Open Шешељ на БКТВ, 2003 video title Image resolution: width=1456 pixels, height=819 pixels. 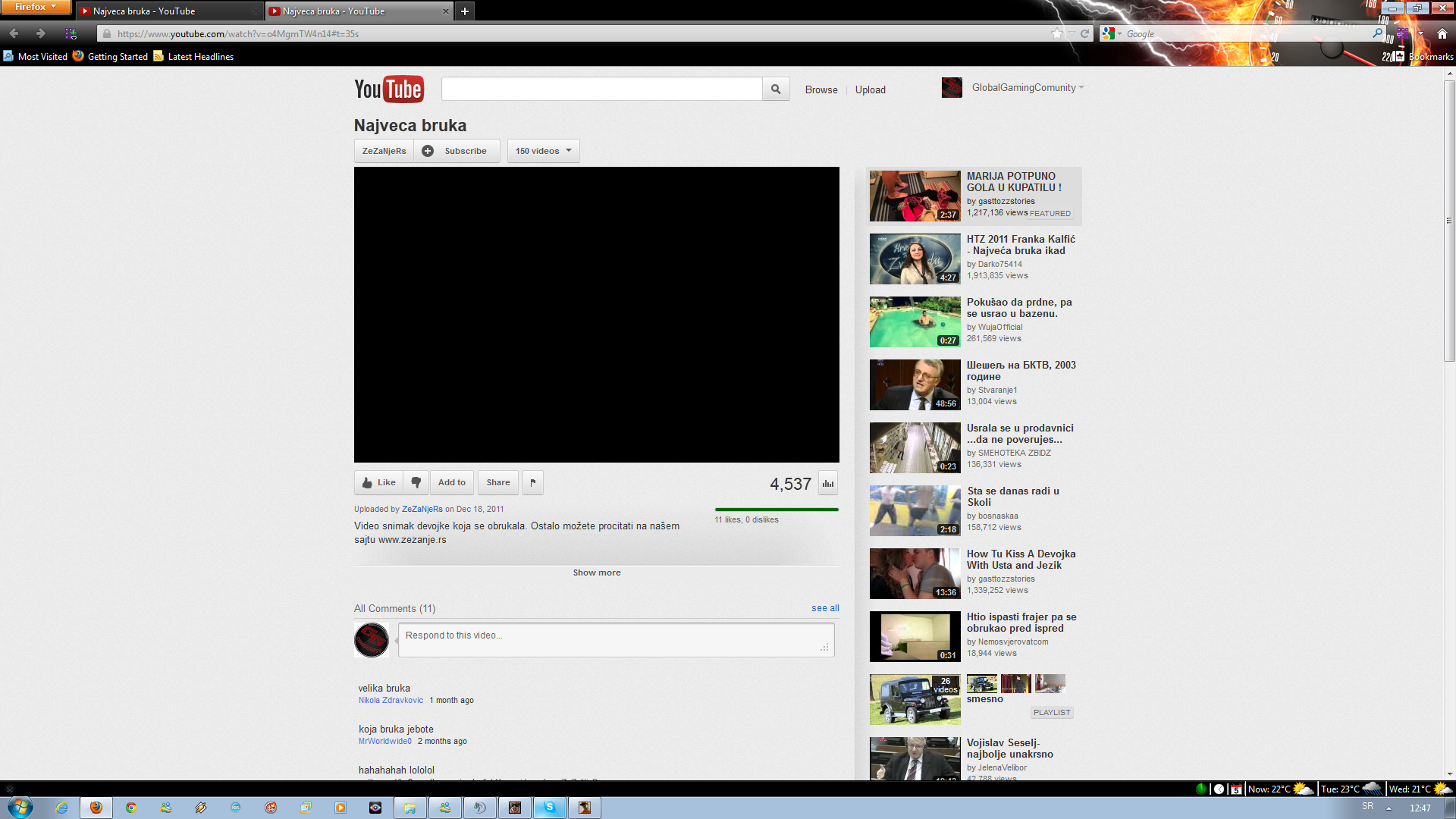tap(1021, 371)
